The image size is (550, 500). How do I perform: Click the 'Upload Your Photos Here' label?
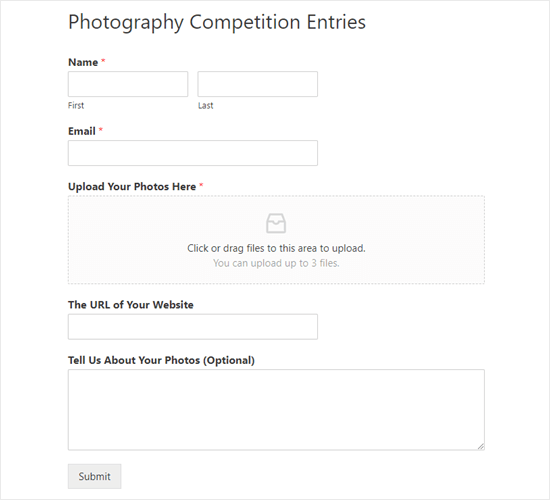132,186
